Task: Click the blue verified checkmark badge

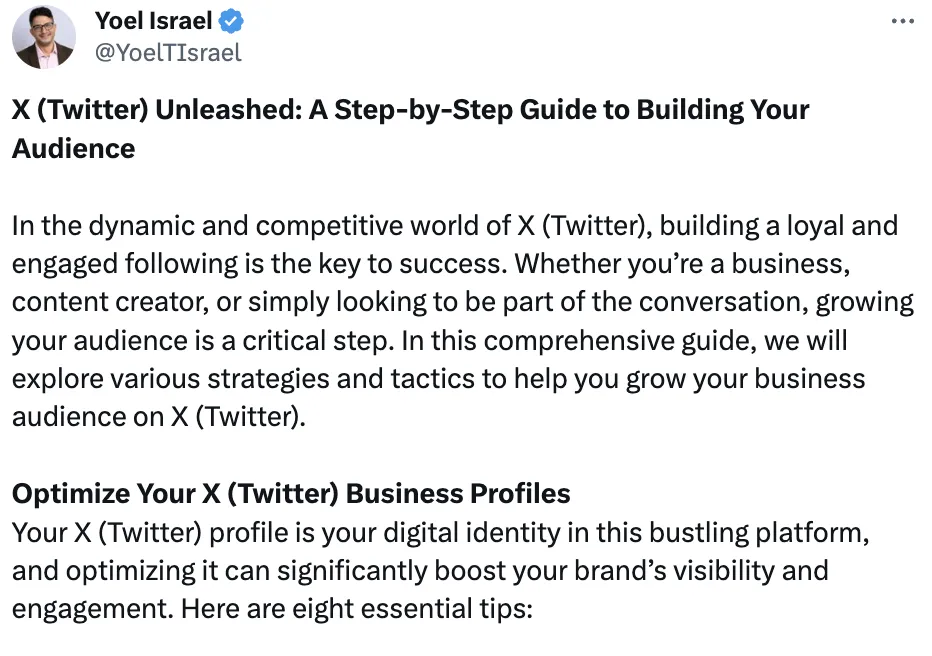Action: click(x=232, y=21)
